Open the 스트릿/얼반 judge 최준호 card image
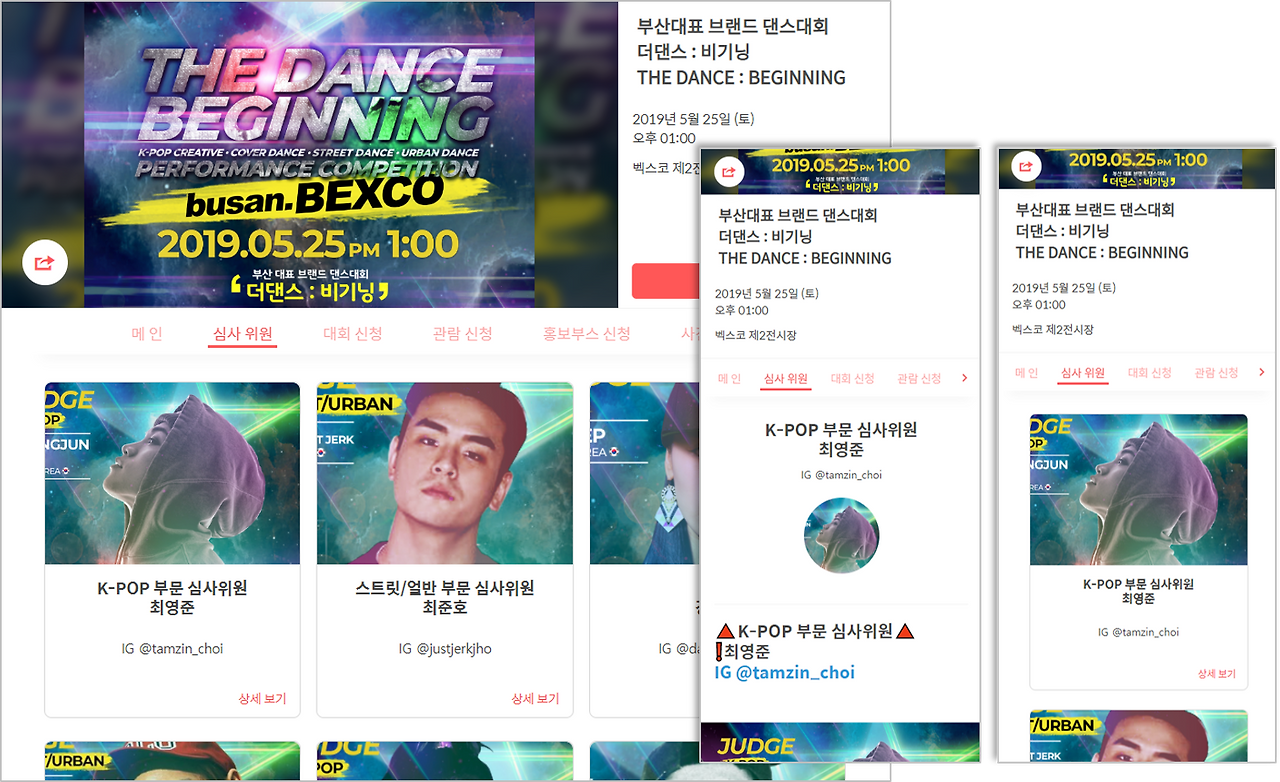 pyautogui.click(x=445, y=473)
